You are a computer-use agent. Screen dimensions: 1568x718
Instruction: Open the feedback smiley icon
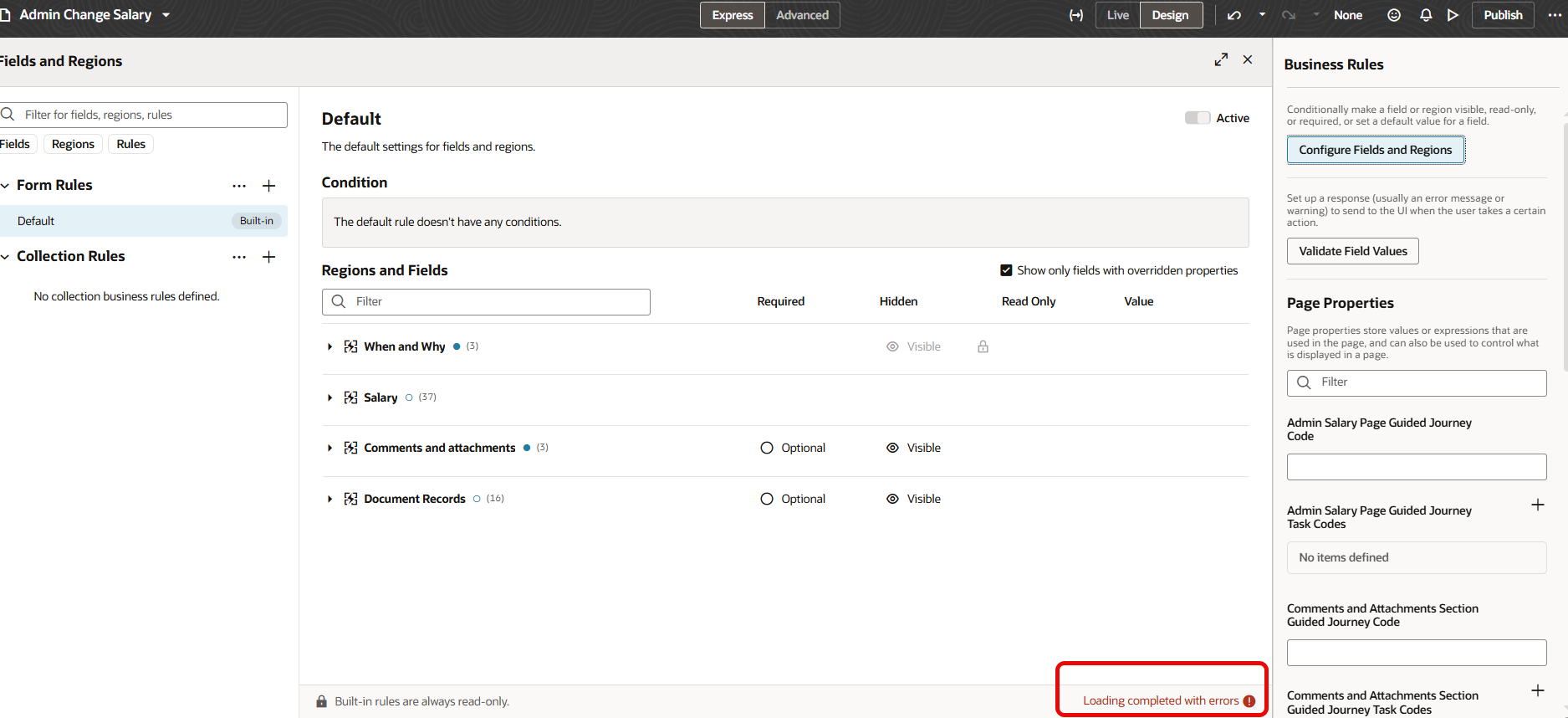pos(1394,15)
